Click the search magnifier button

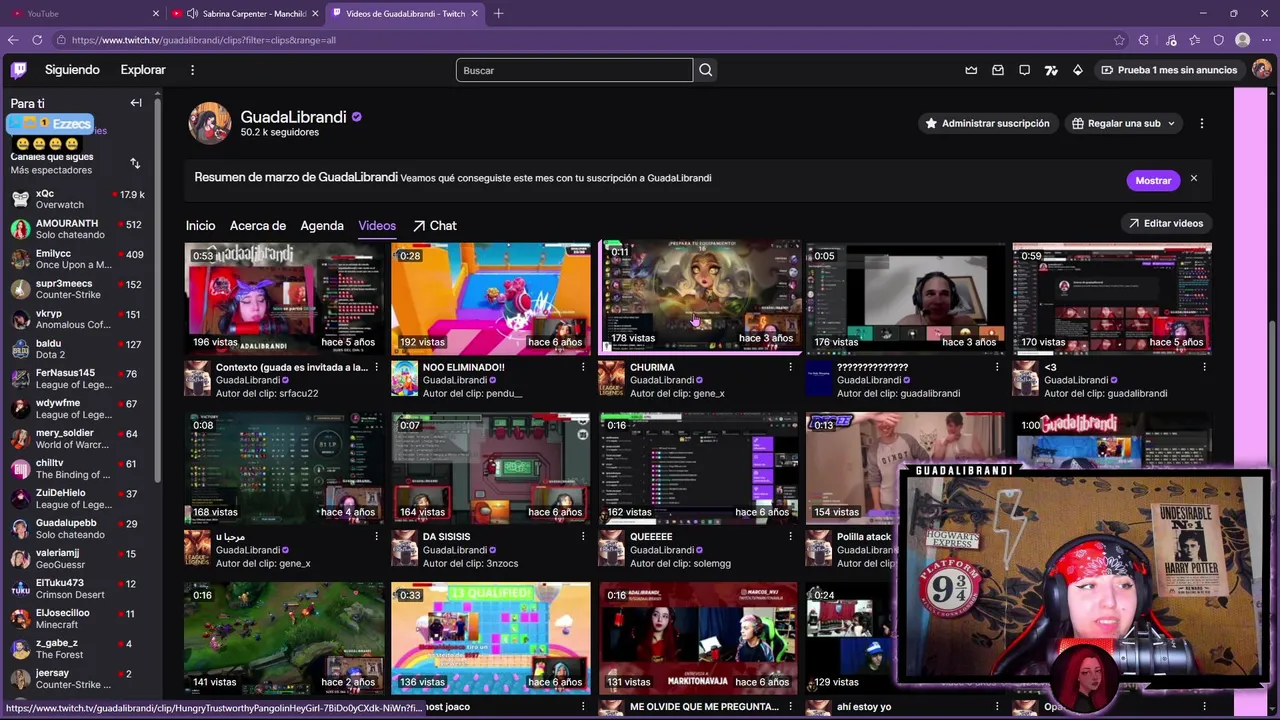click(706, 70)
